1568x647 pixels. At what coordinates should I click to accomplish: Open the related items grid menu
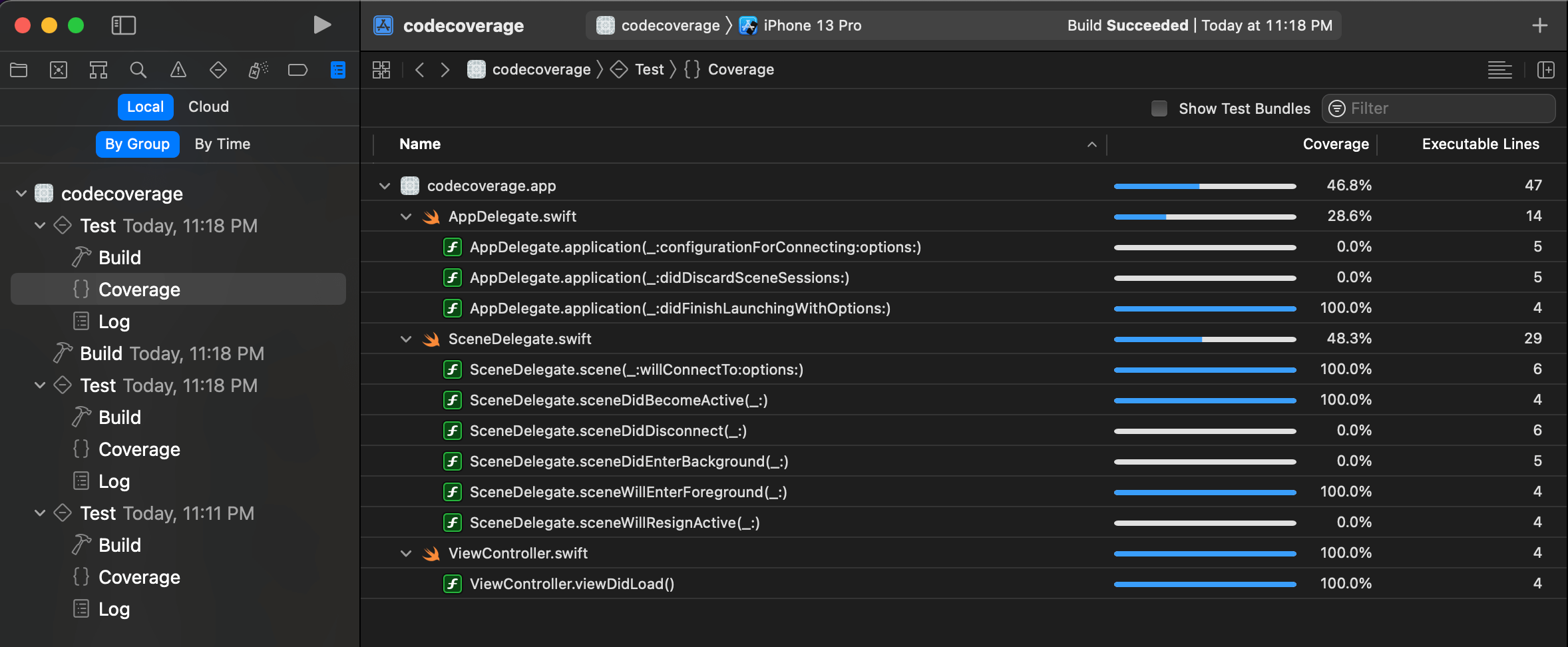point(381,70)
